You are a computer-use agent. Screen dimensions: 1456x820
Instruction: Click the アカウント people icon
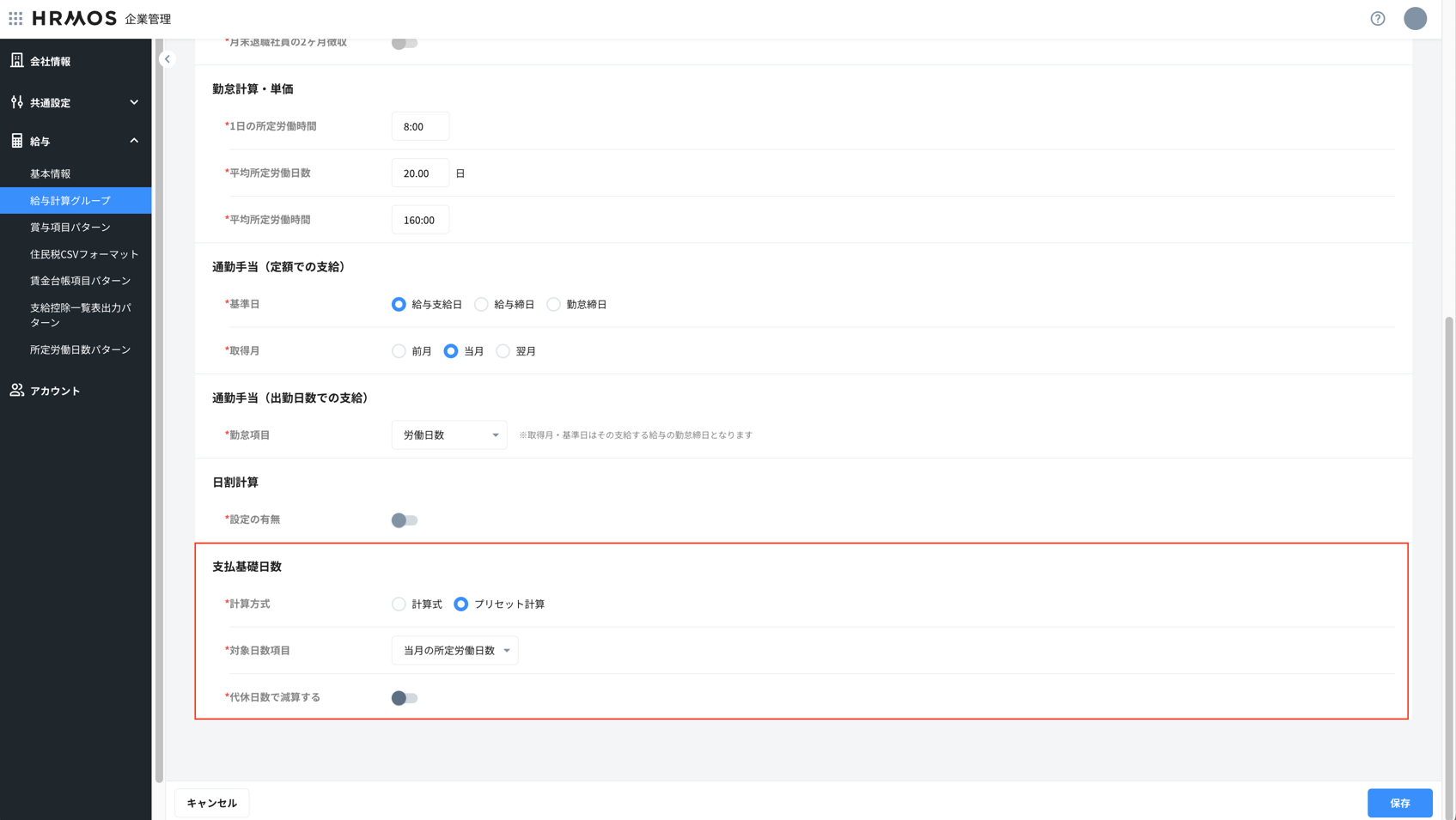16,390
